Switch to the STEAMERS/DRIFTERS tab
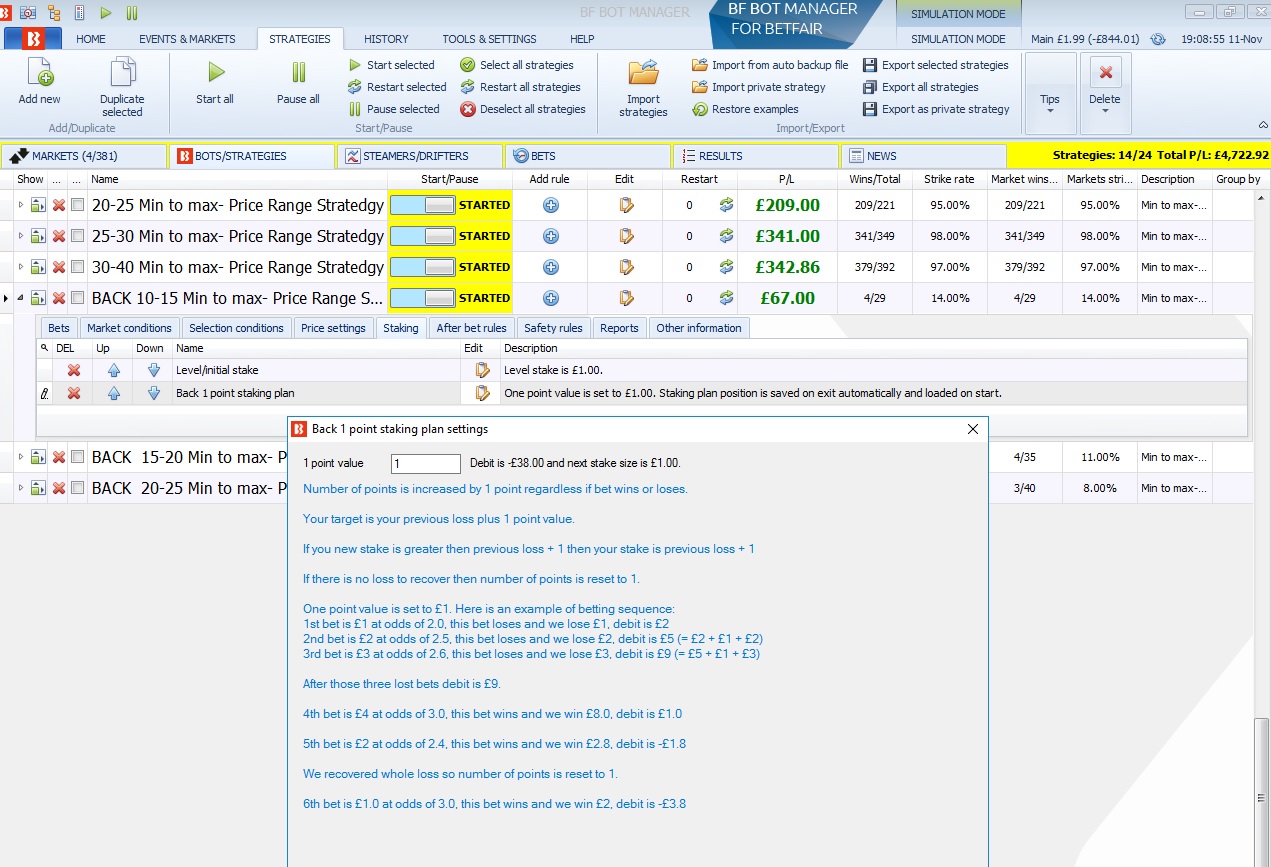This screenshot has width=1271, height=867. pos(419,156)
